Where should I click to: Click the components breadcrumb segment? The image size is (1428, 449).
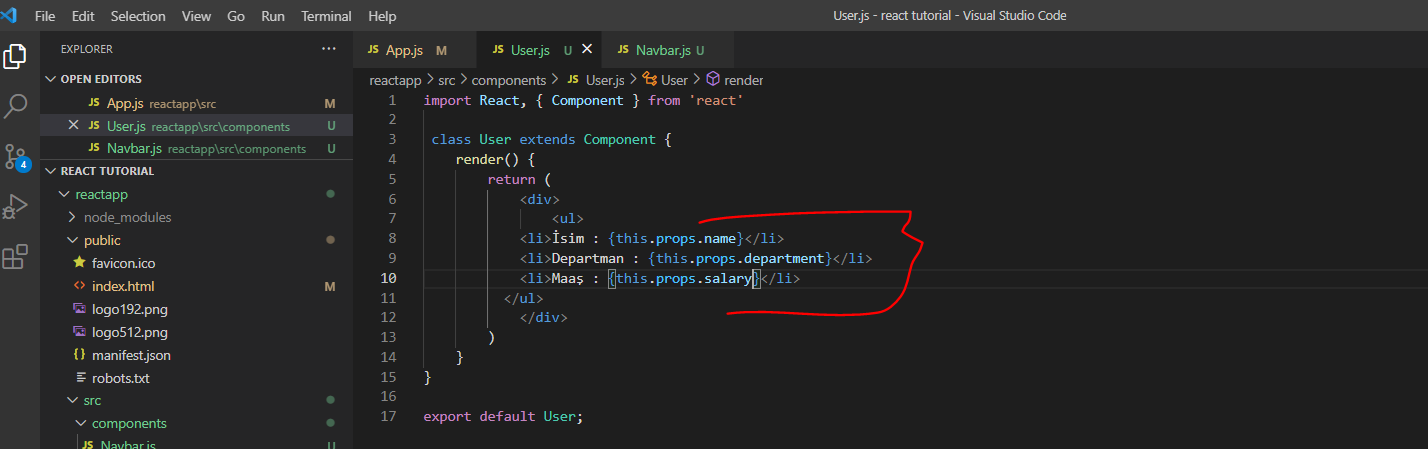click(x=508, y=80)
